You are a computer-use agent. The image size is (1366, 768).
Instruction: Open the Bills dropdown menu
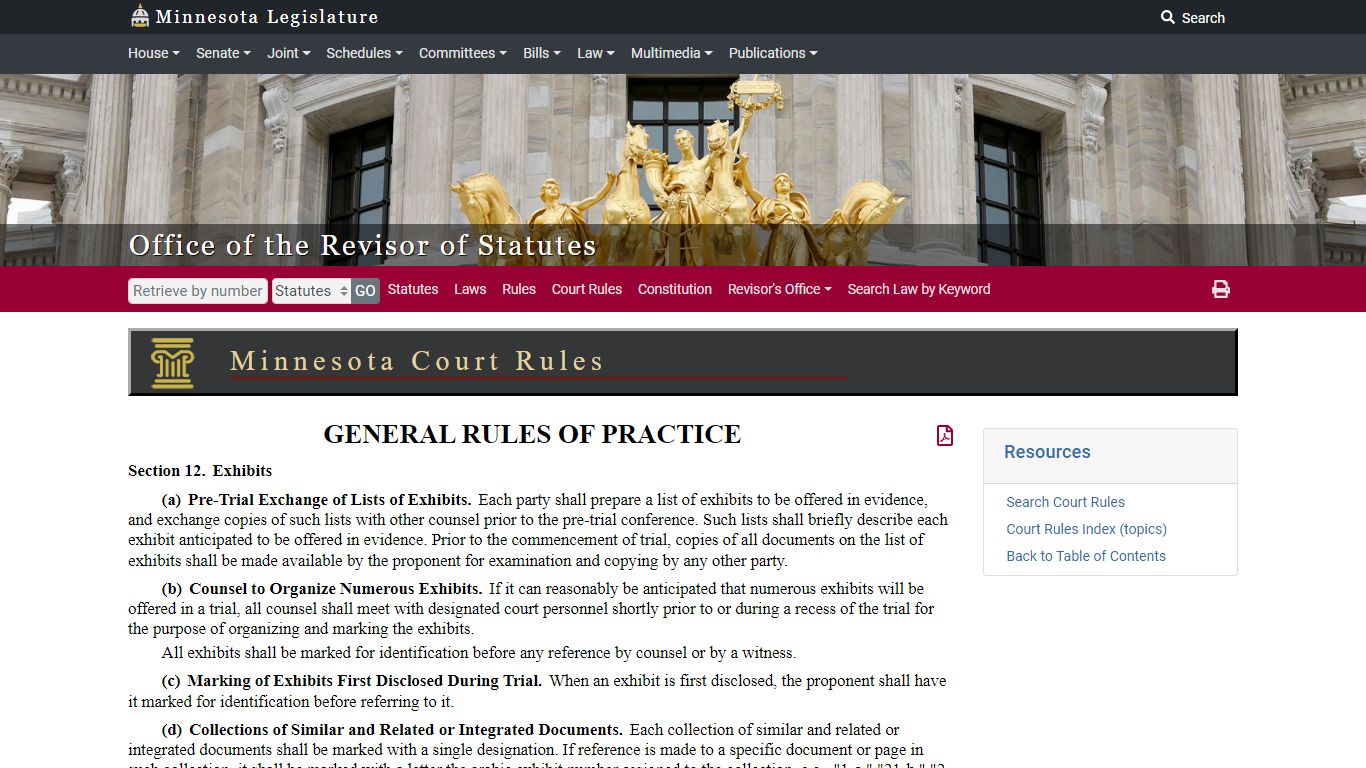coord(542,53)
